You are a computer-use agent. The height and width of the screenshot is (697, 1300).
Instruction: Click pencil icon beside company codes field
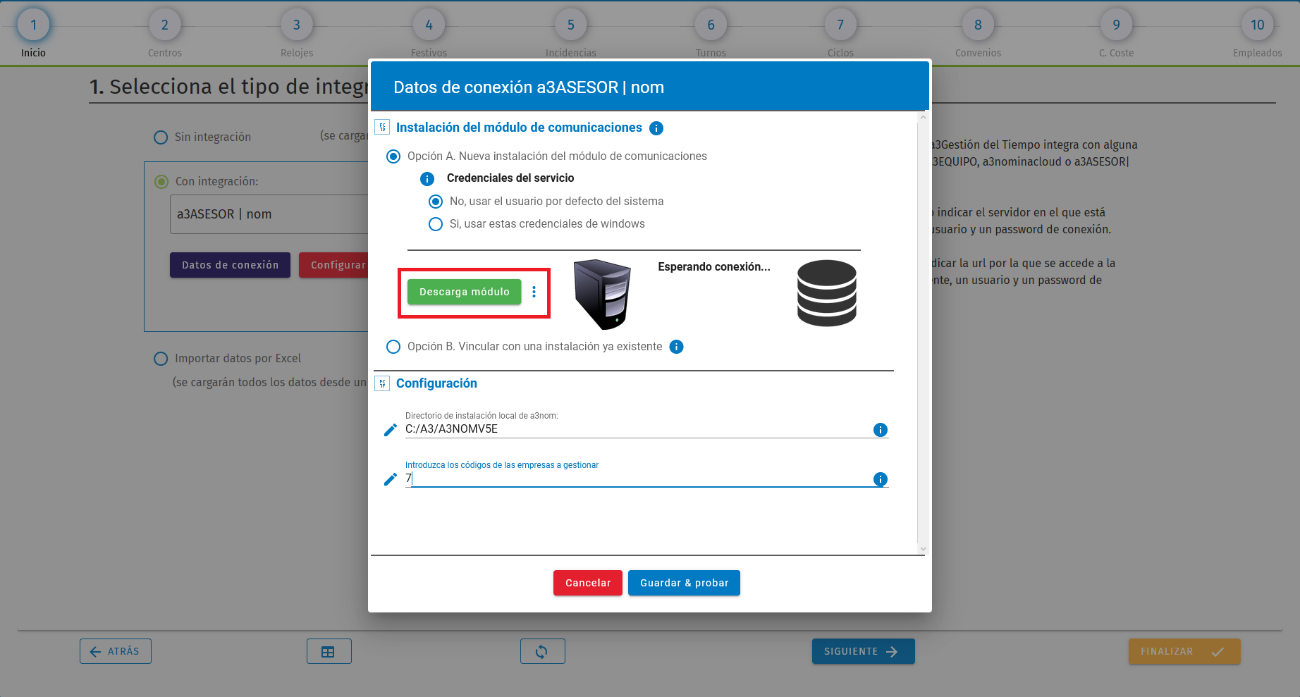coord(391,479)
